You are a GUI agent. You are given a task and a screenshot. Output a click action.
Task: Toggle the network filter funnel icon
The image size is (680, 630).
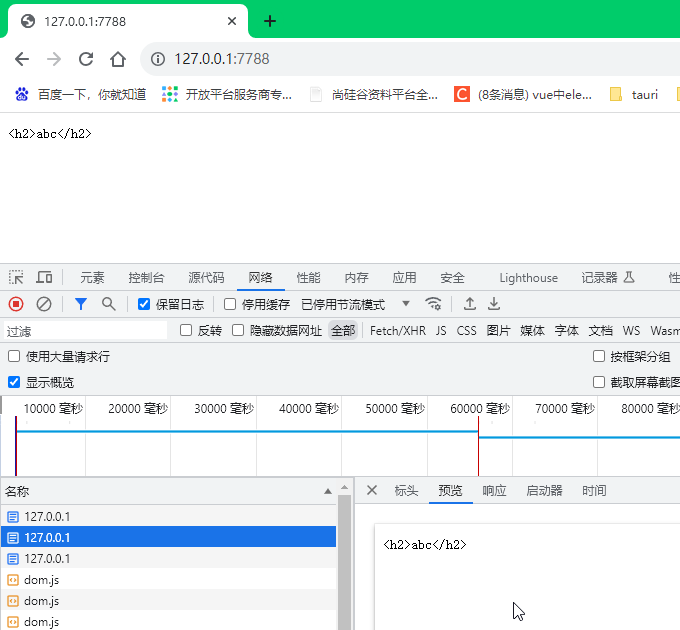[x=81, y=304]
